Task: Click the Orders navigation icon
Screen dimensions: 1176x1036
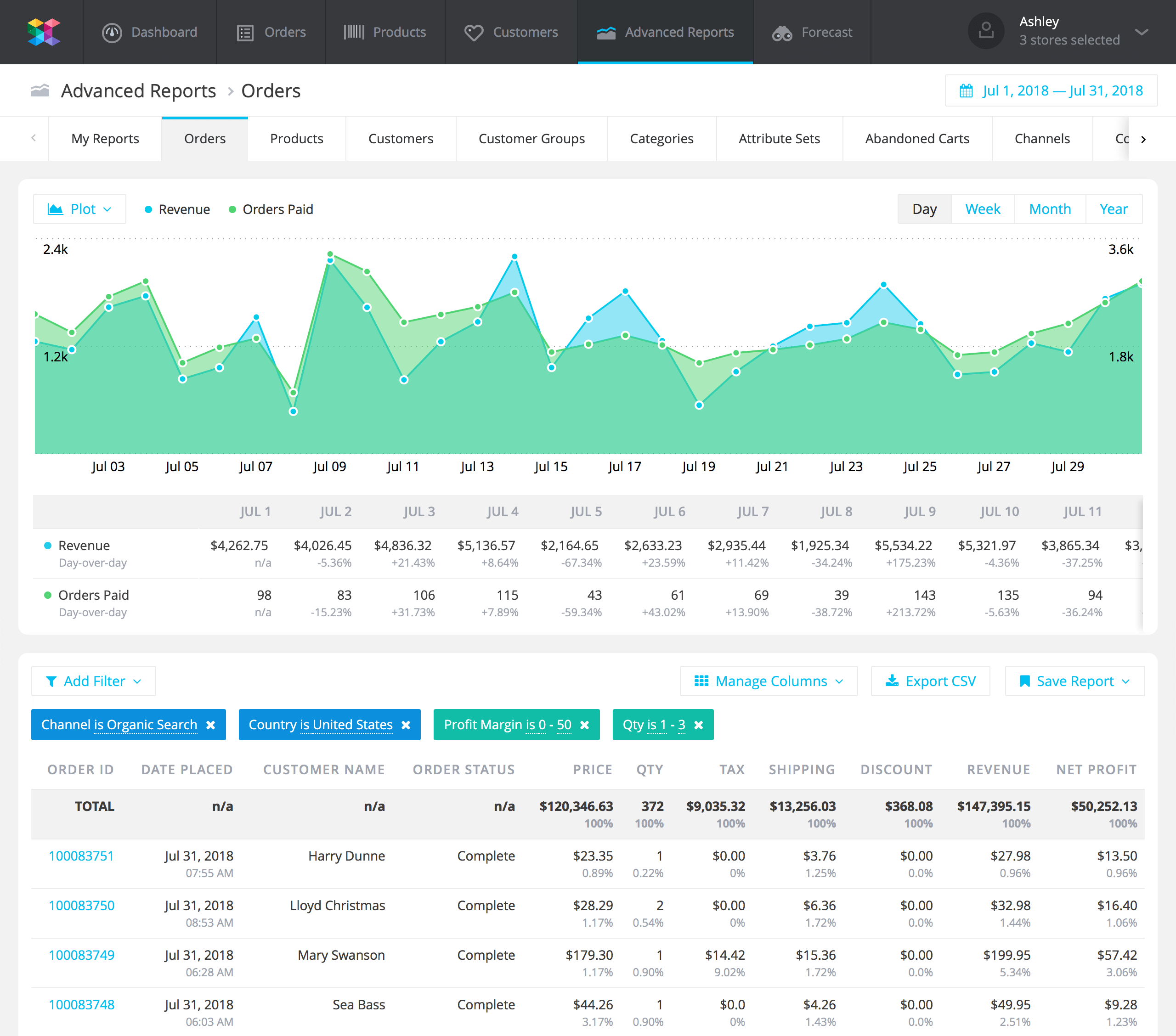Action: point(245,32)
